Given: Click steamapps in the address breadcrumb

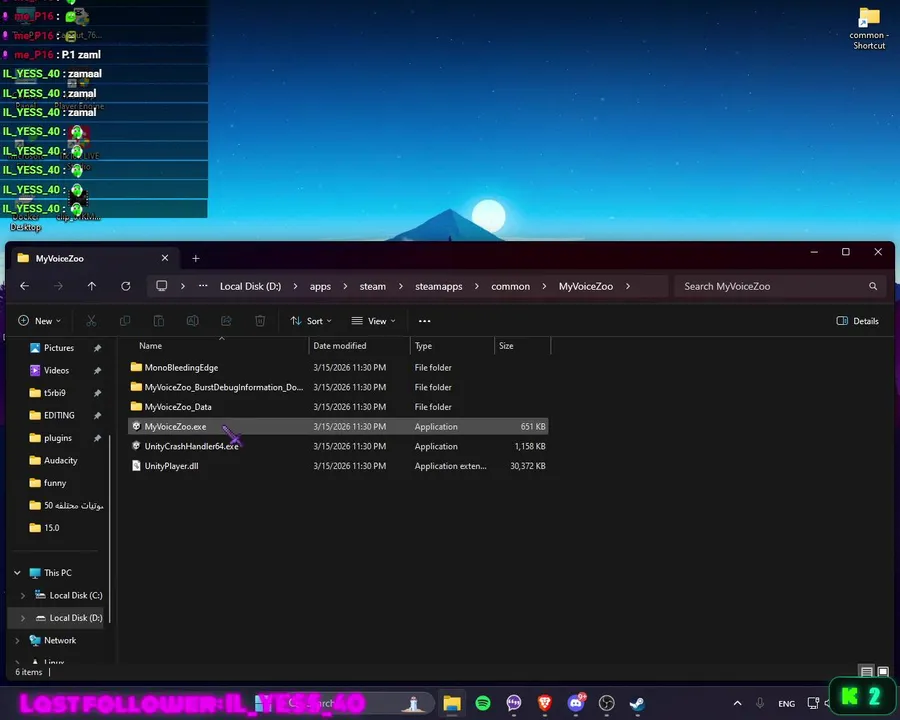Looking at the screenshot, I should [x=439, y=286].
